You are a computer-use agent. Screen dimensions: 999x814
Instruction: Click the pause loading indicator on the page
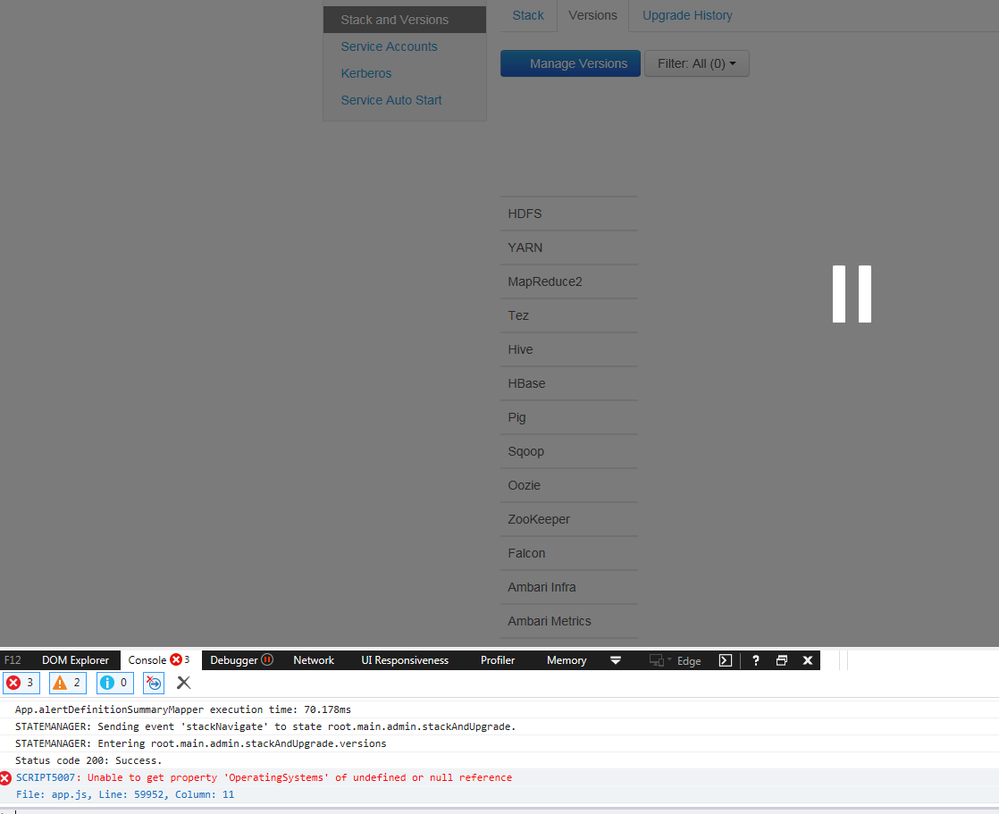click(851, 294)
